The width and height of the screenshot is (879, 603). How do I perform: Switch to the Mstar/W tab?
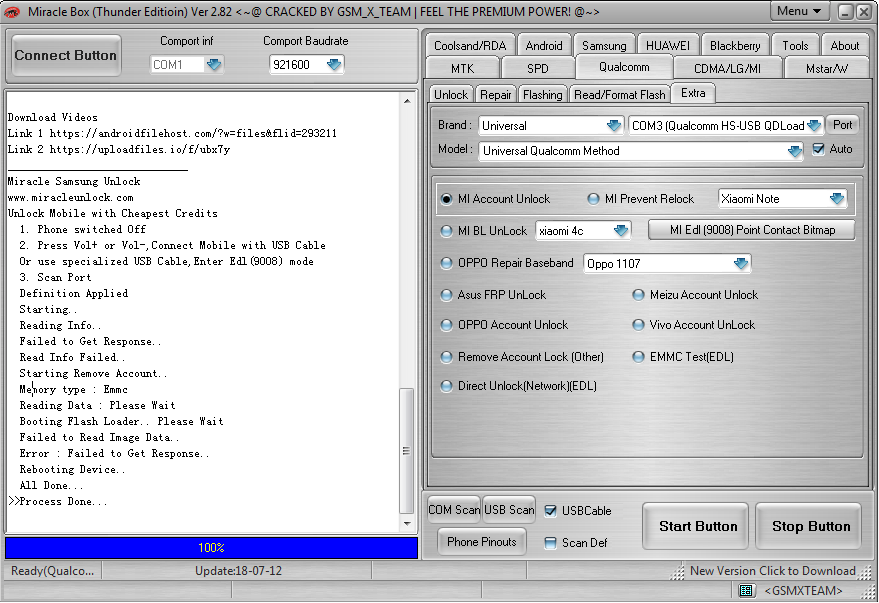tap(827, 68)
